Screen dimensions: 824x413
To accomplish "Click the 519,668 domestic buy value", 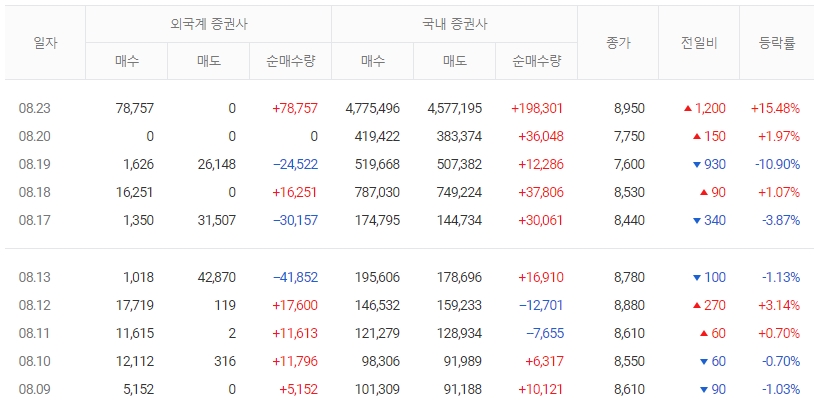I will (377, 164).
